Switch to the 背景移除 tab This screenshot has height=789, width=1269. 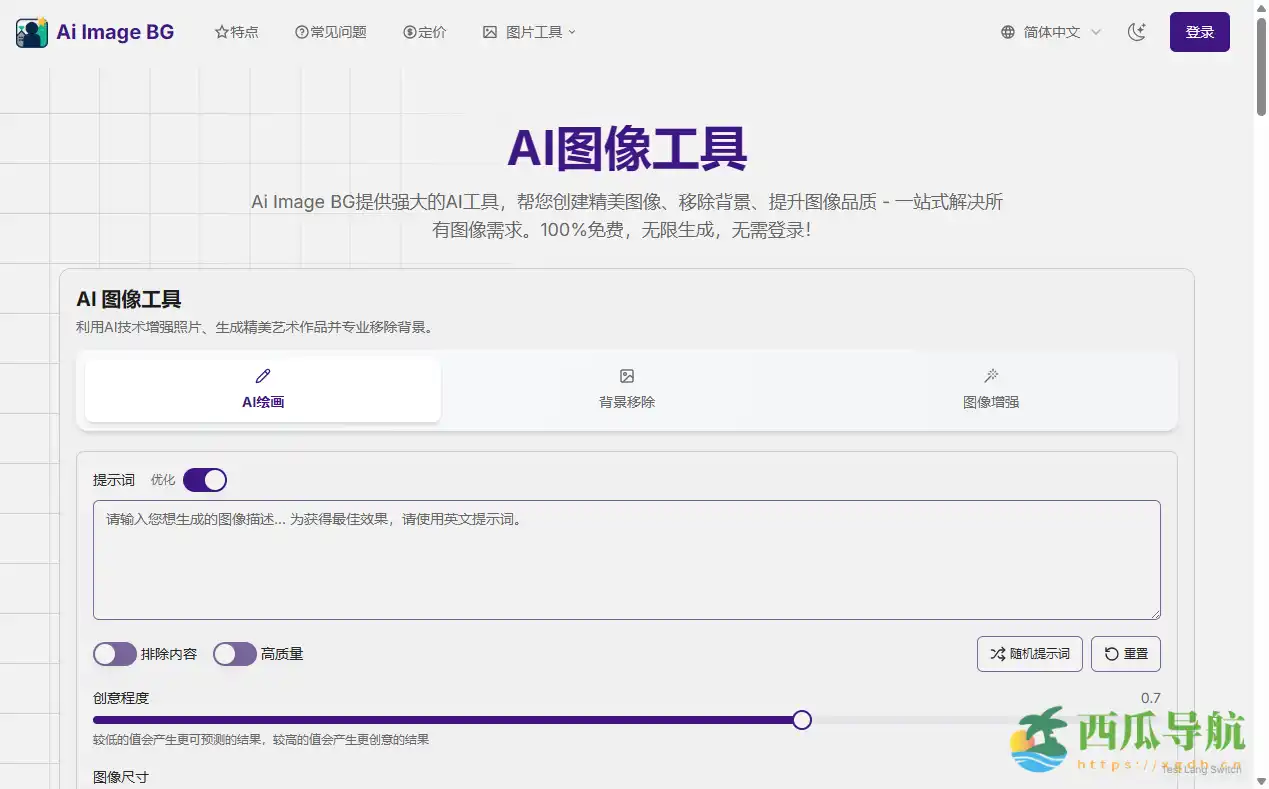[x=626, y=390]
